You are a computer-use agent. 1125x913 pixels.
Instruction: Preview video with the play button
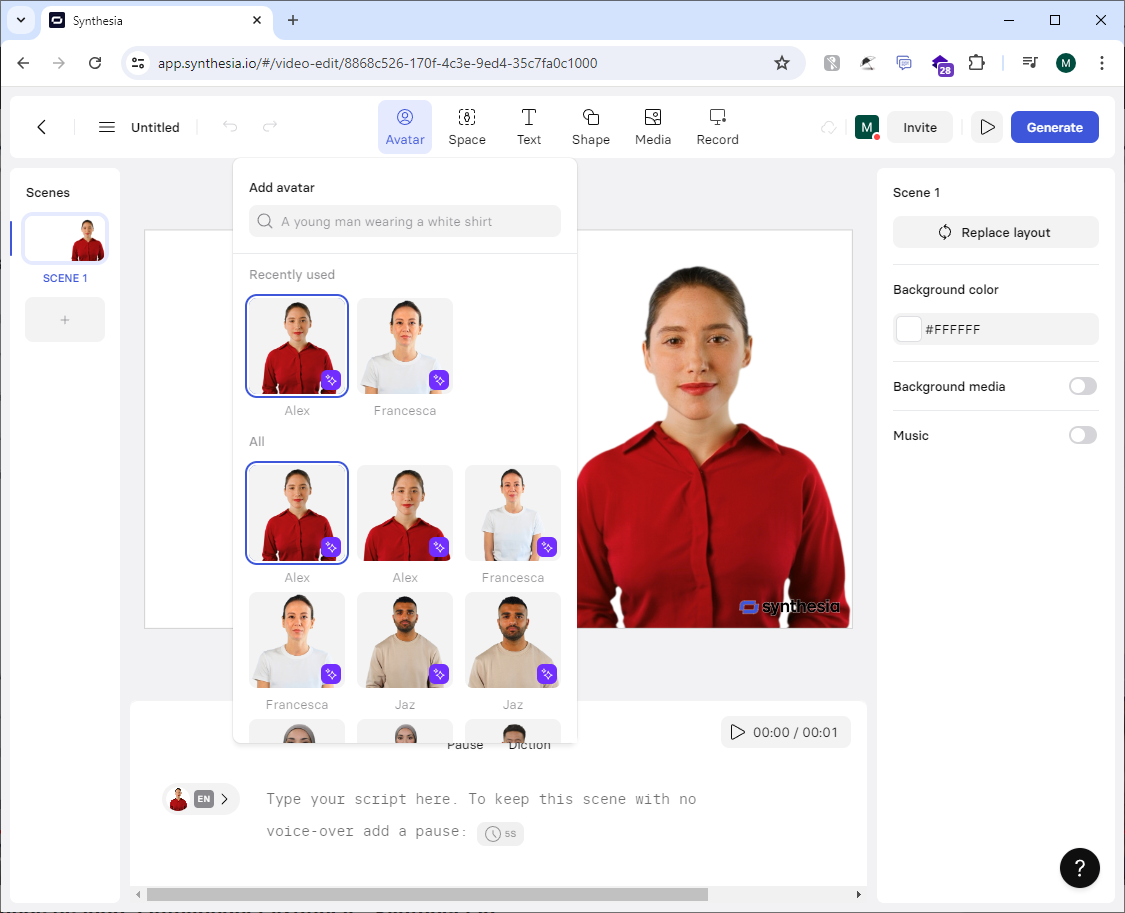(987, 127)
